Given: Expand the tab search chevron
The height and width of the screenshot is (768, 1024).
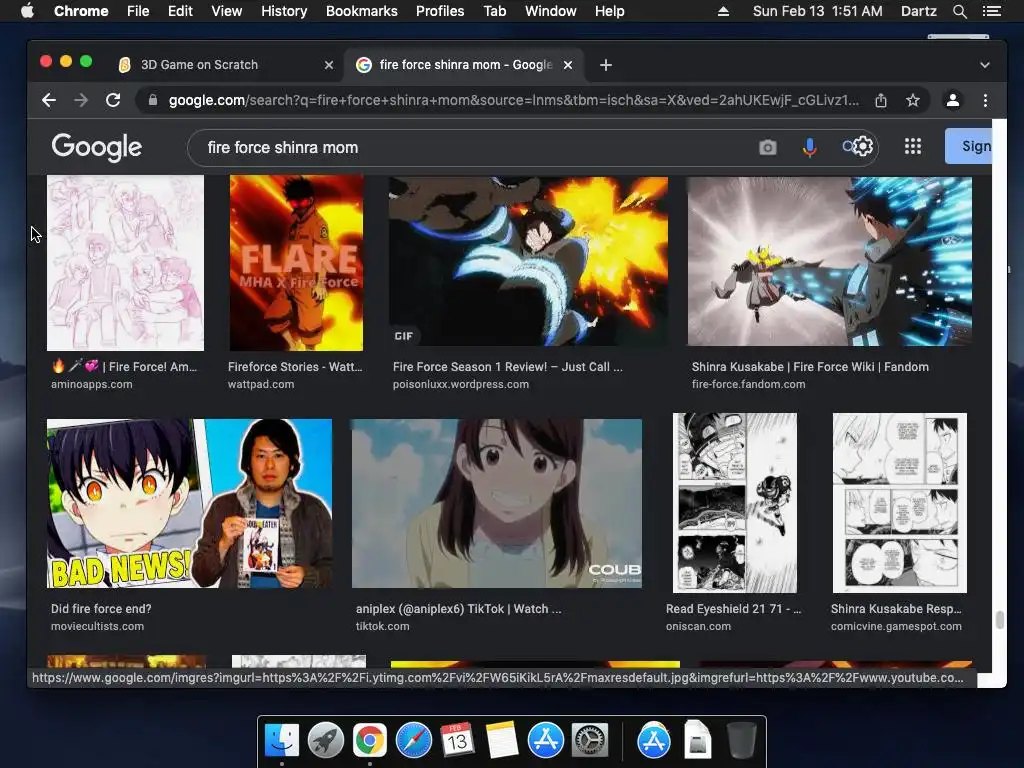Looking at the screenshot, I should click(985, 65).
